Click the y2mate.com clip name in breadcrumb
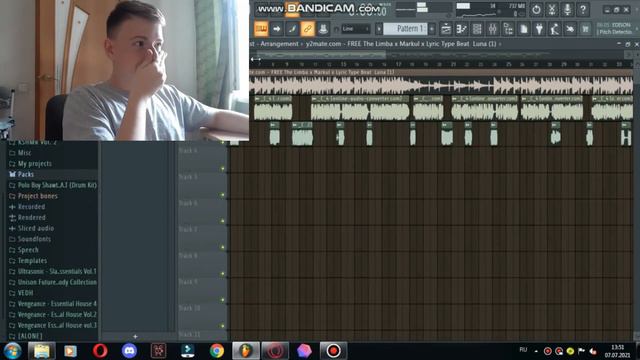The image size is (640, 360). click(401, 44)
